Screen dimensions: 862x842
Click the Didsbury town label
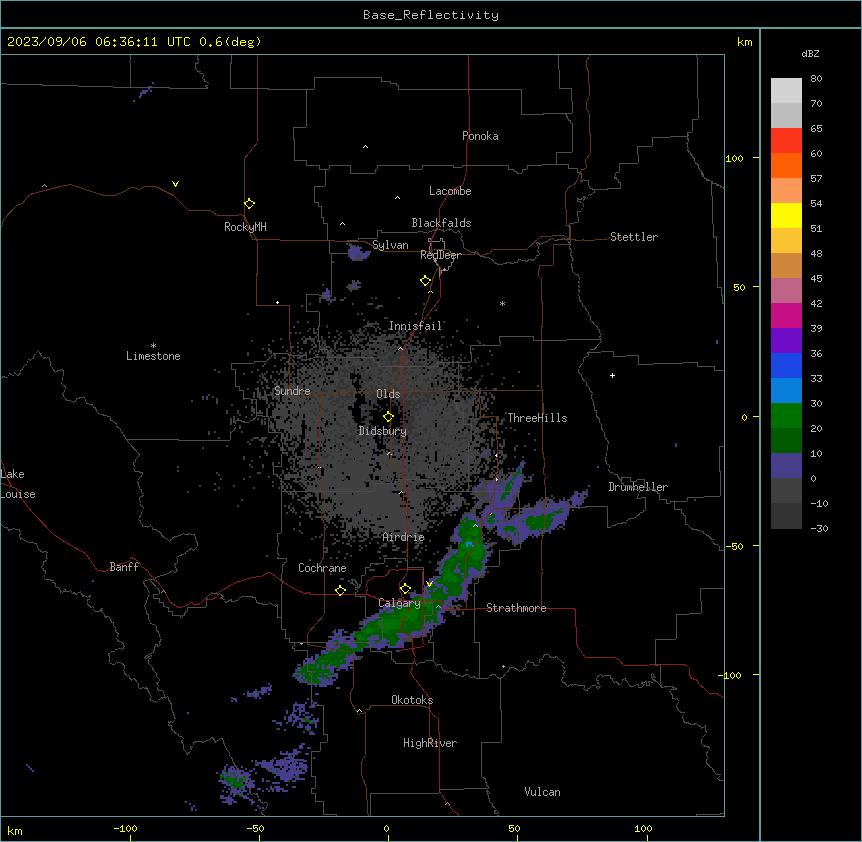[383, 431]
